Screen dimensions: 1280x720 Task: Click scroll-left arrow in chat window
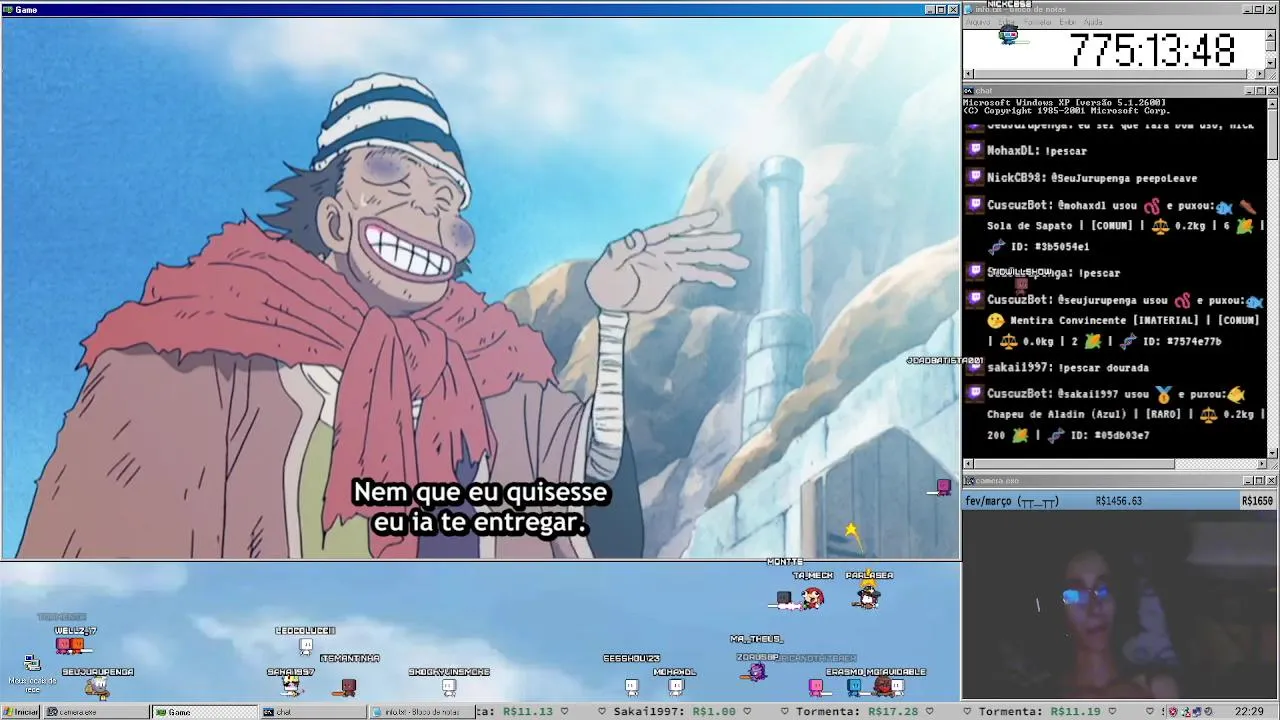tap(968, 464)
